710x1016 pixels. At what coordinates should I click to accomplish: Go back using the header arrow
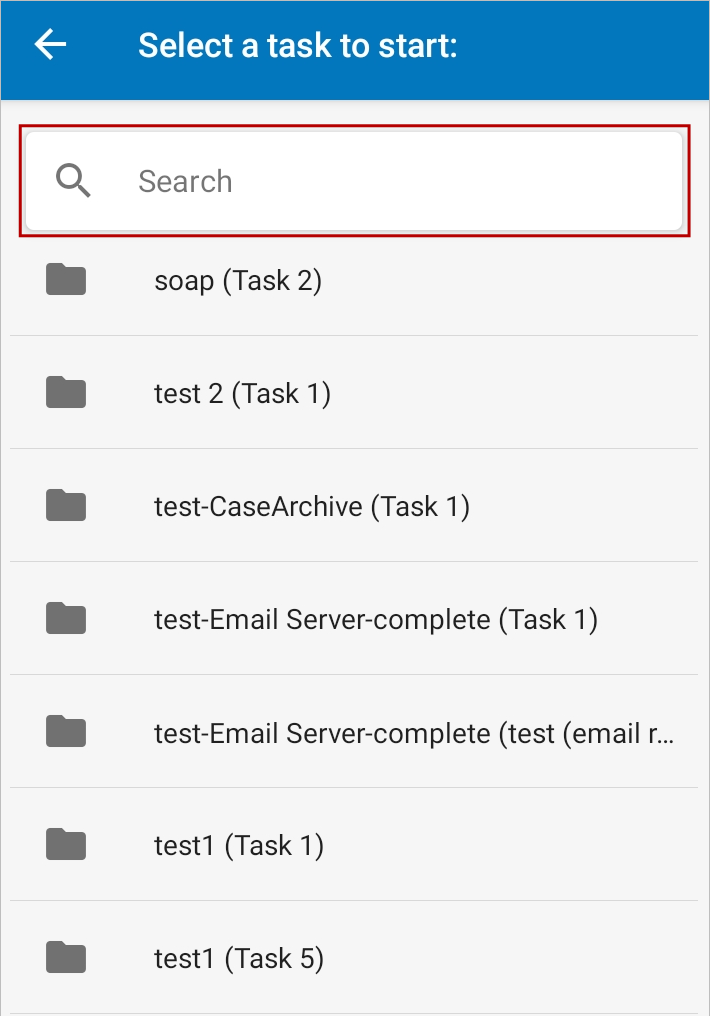50,45
